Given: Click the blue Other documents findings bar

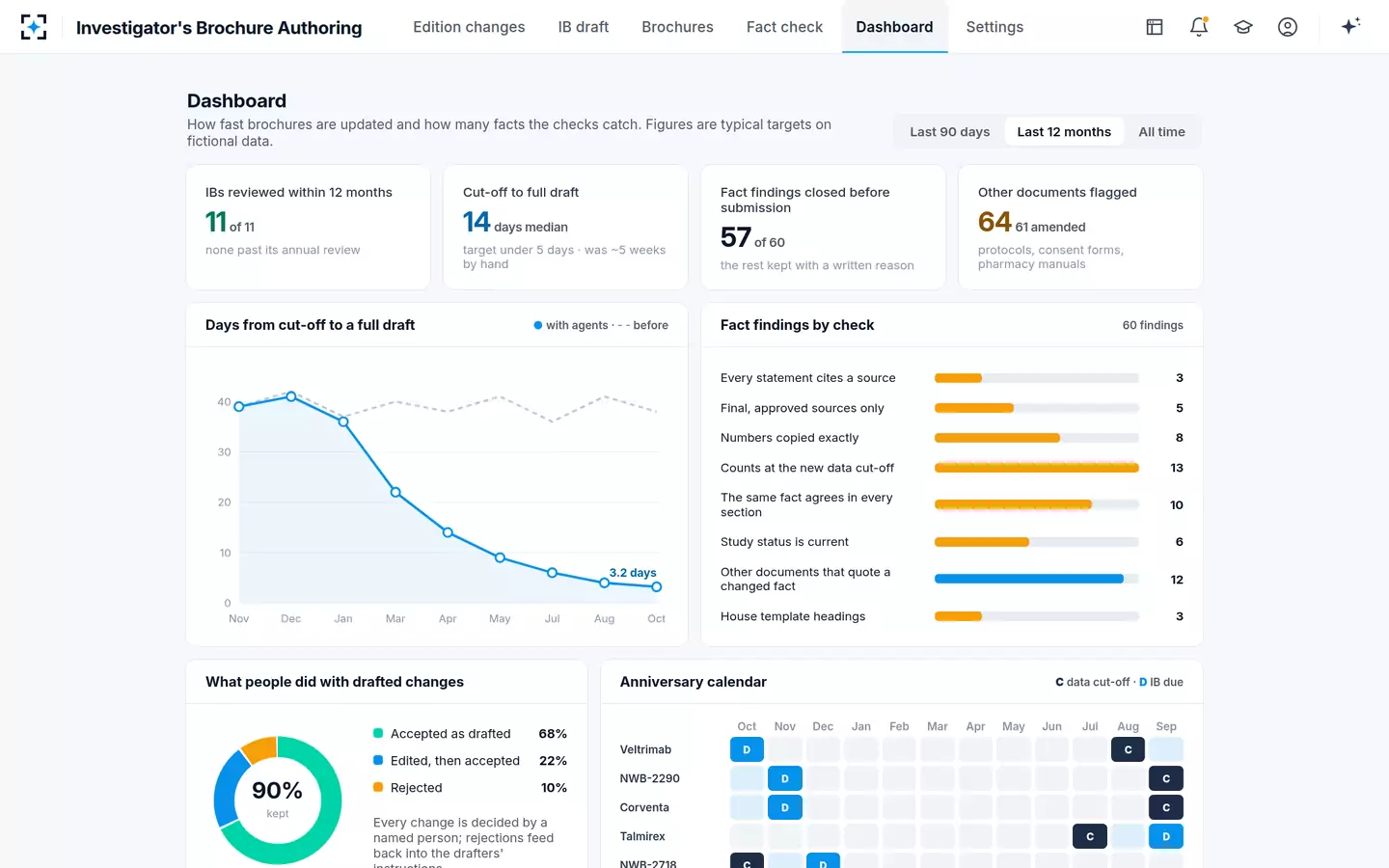Looking at the screenshot, I should 1029,579.
